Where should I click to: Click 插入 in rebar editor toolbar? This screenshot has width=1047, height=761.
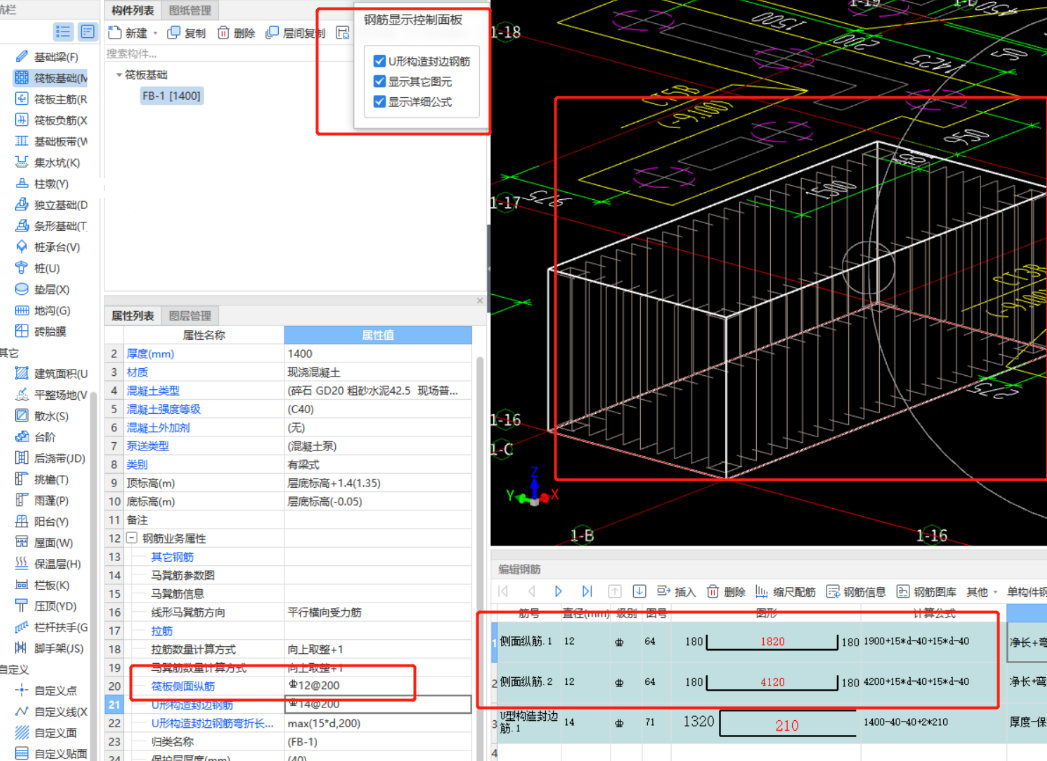pos(676,592)
